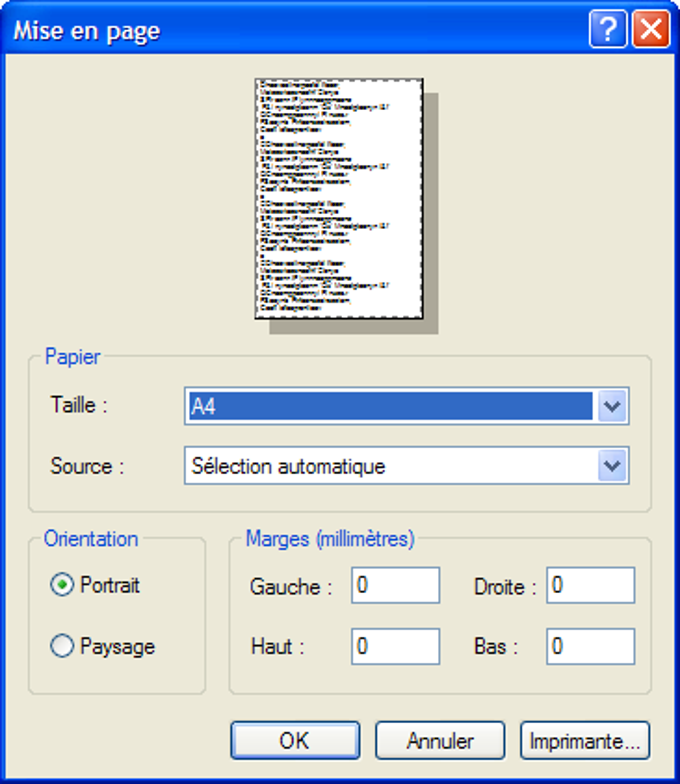The height and width of the screenshot is (784, 680).
Task: Open the Source dropdown arrow
Action: (x=612, y=466)
